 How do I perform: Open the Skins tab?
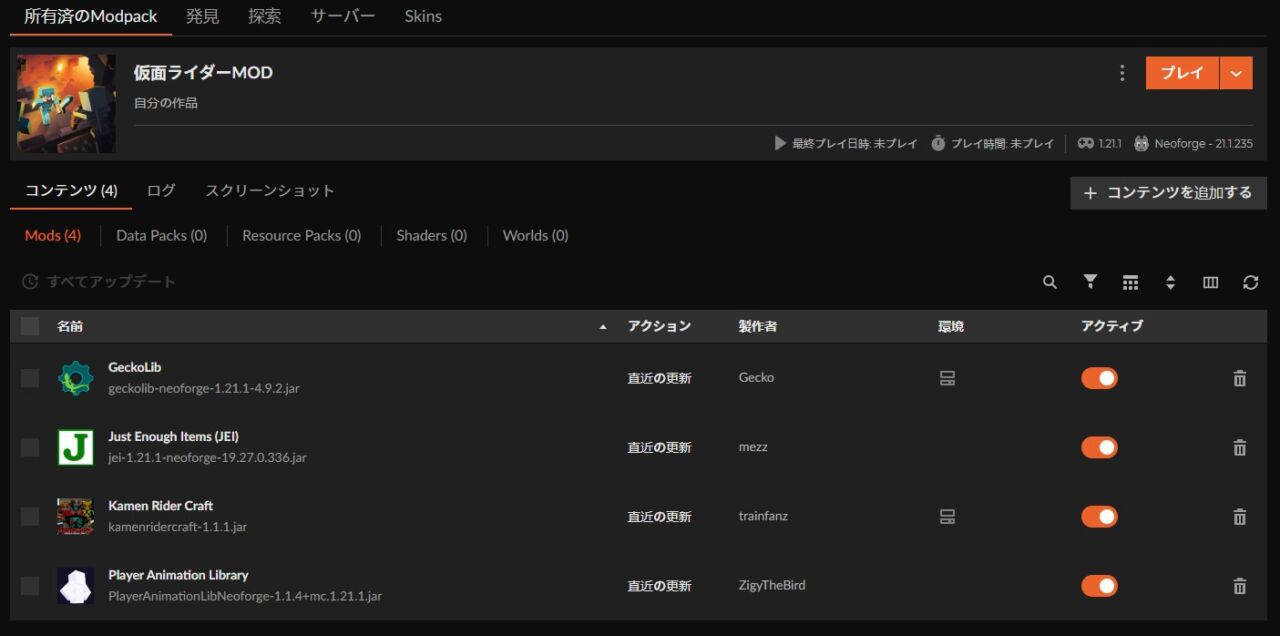point(423,16)
